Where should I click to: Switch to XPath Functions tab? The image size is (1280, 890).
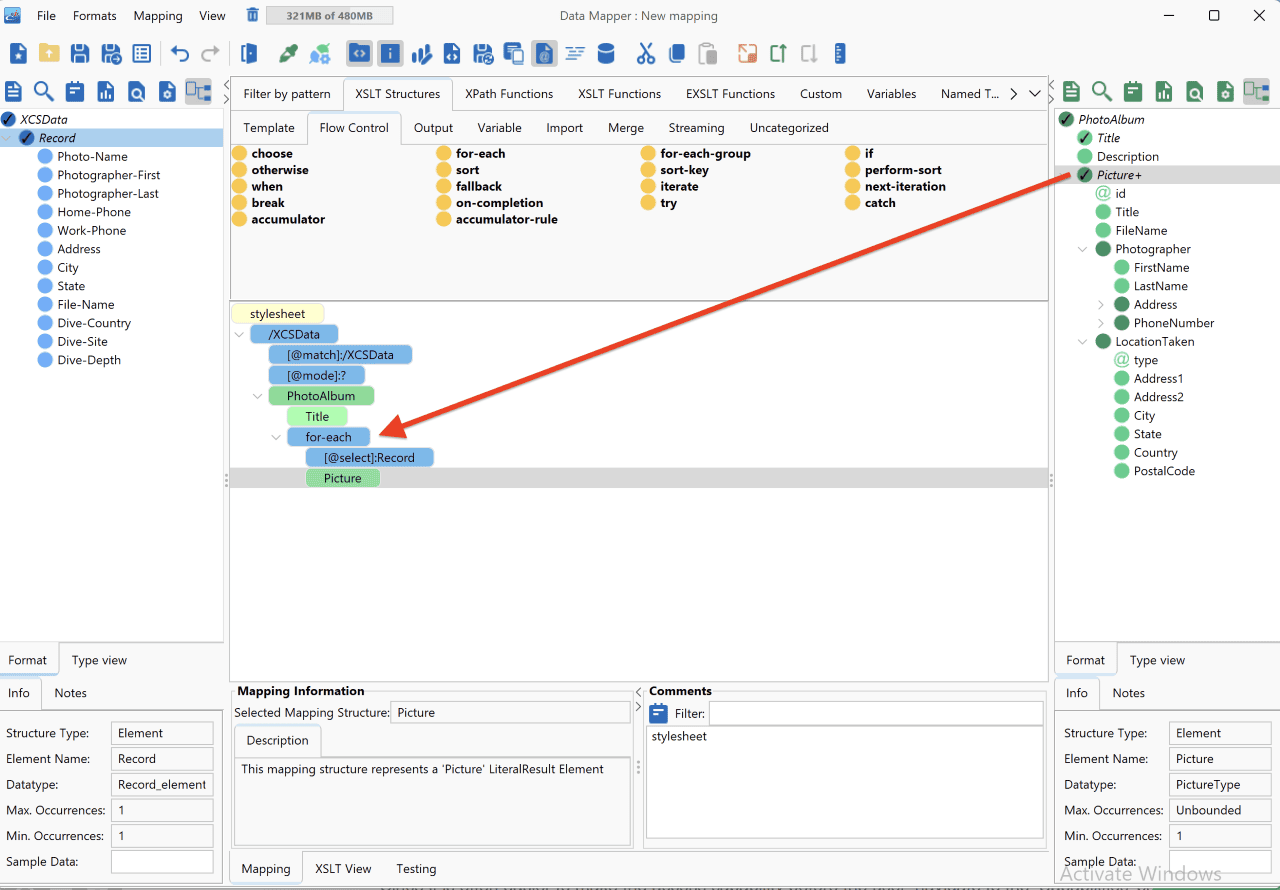[509, 94]
